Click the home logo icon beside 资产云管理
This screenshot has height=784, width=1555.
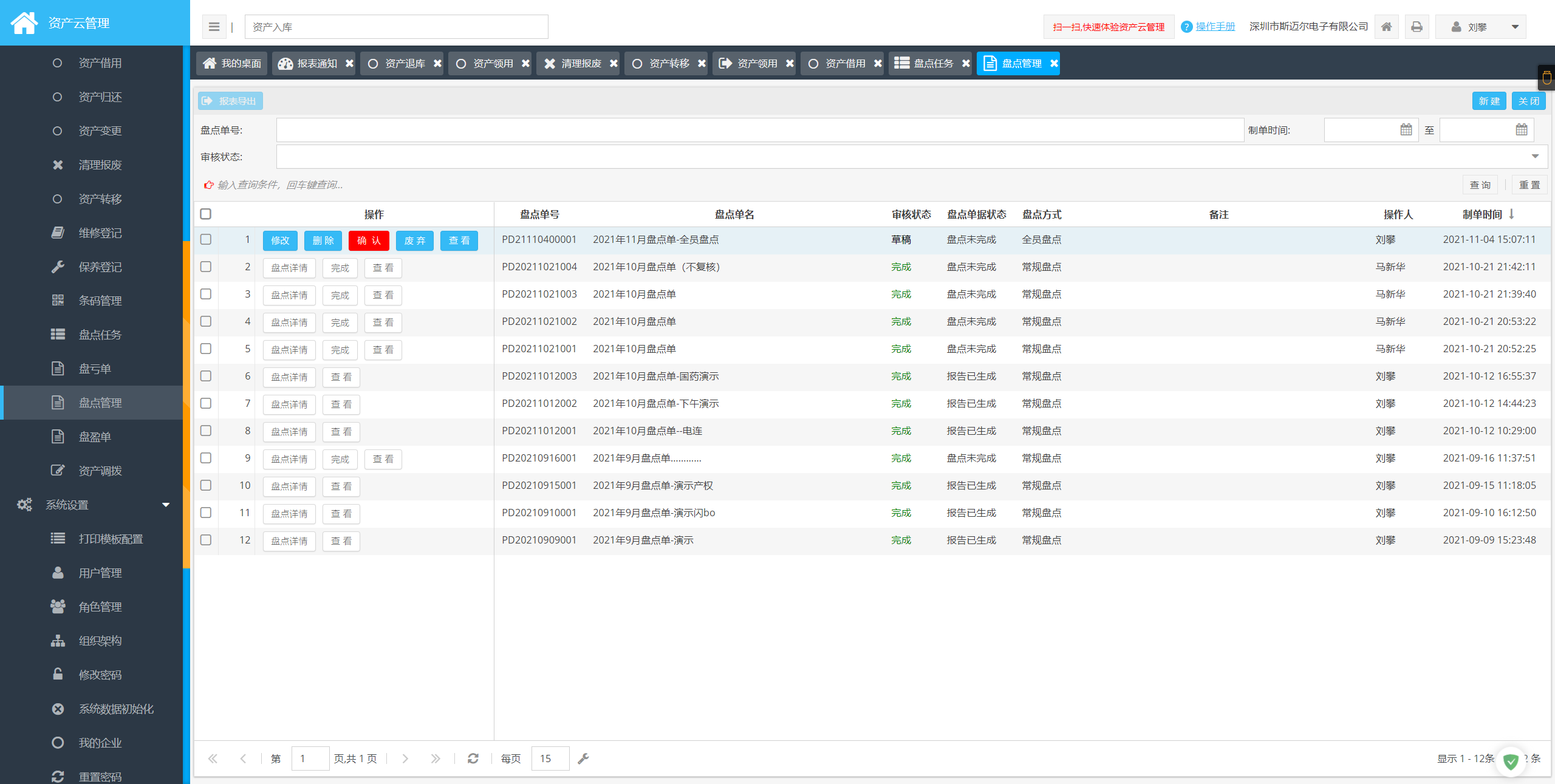tap(24, 23)
